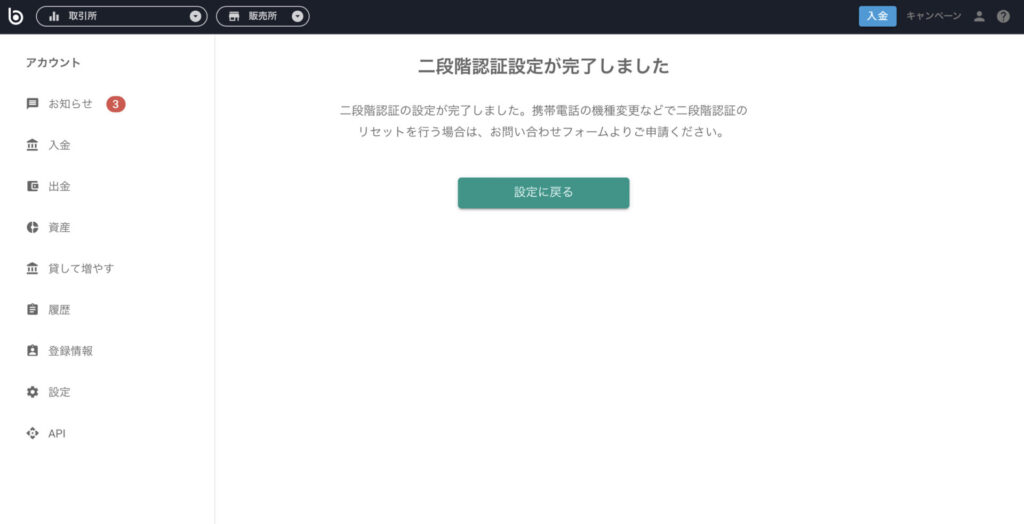Expand the 取引所 dropdown arrow
This screenshot has width=1024, height=524.
(195, 16)
